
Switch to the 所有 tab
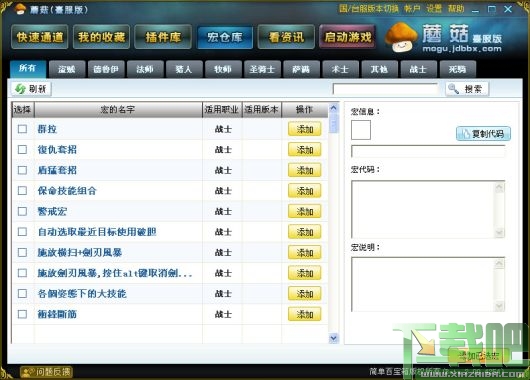coord(28,69)
